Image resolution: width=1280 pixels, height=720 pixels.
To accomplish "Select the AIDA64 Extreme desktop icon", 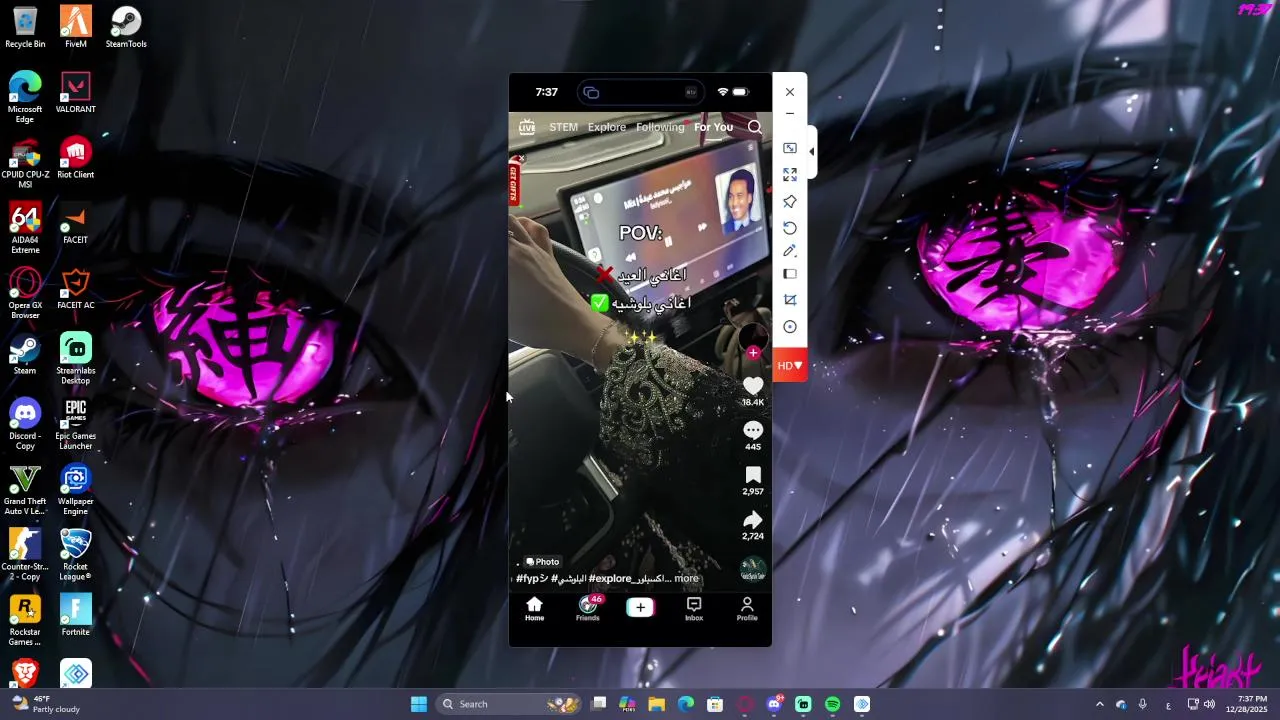I will coord(25,229).
